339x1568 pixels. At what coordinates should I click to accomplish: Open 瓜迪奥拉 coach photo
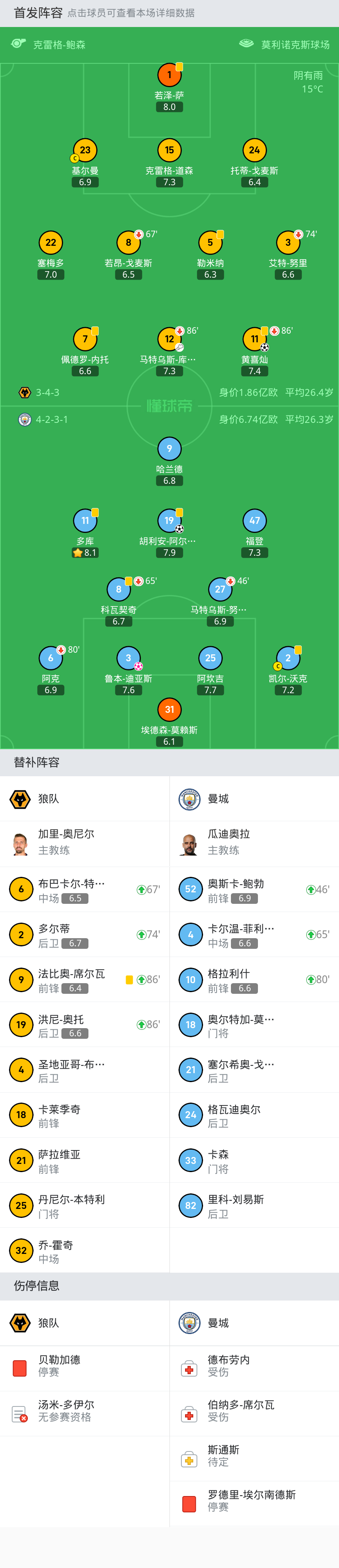pyautogui.click(x=189, y=844)
